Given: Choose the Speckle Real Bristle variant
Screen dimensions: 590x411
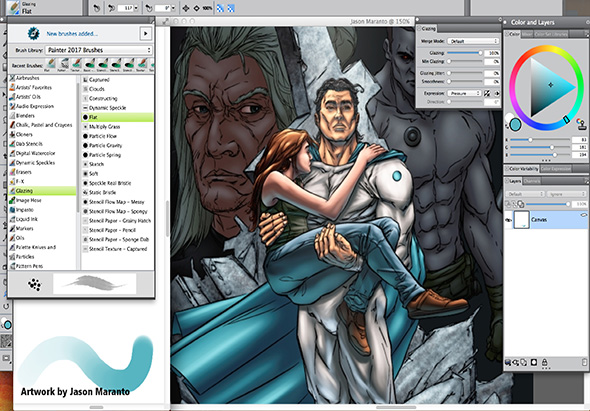Looking at the screenshot, I should [x=117, y=183].
